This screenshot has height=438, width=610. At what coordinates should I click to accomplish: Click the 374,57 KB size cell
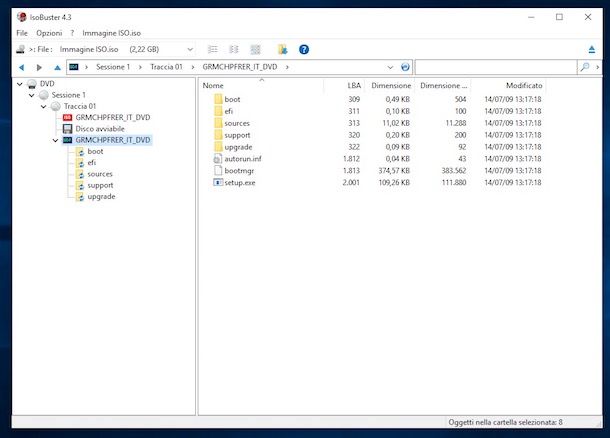click(394, 171)
